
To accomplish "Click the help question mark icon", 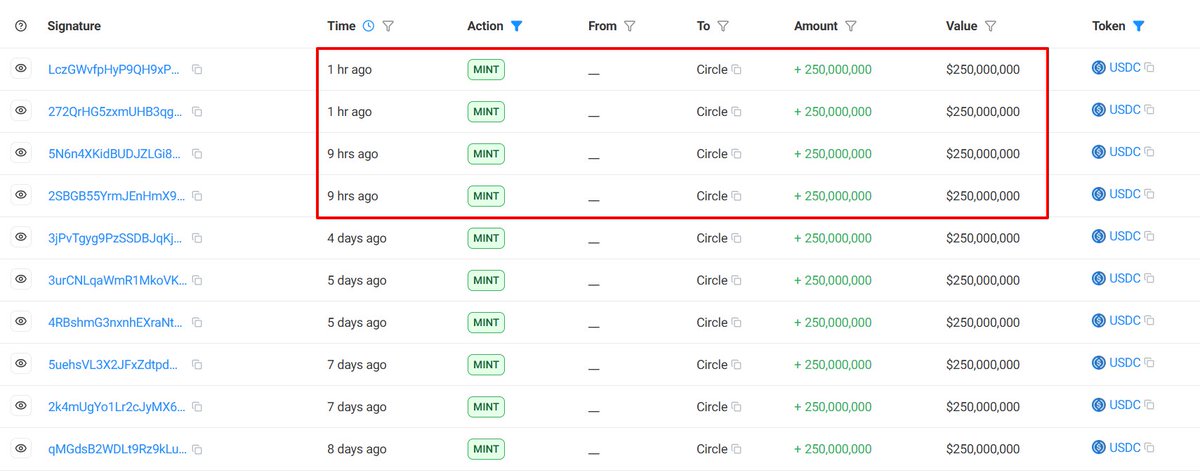I will coord(22,26).
